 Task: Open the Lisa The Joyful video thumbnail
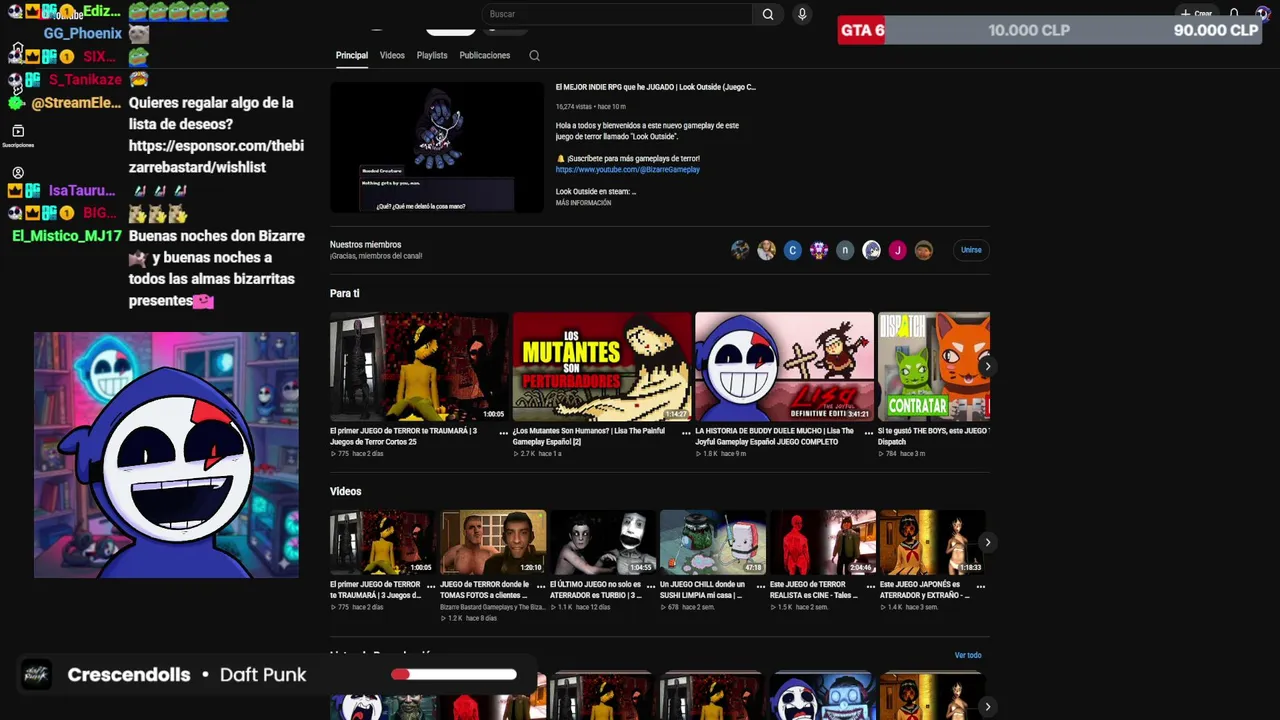pos(784,366)
